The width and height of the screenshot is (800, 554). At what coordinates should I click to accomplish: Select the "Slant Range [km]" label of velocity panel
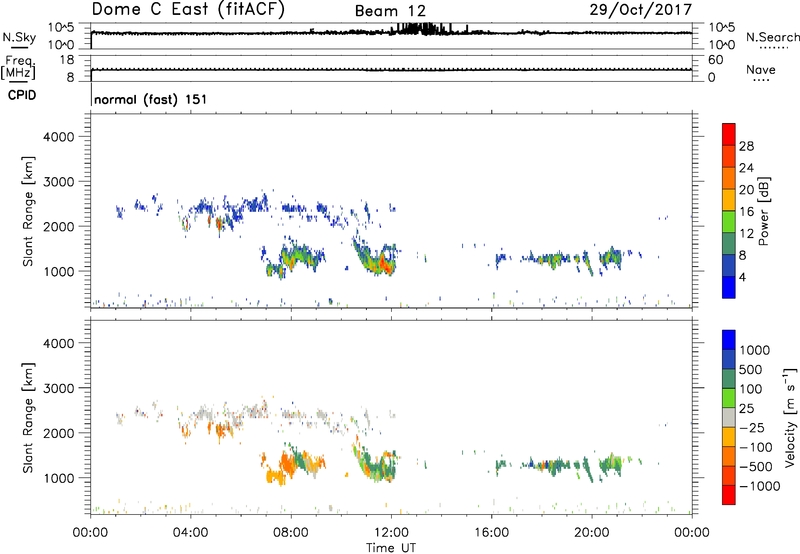(x=28, y=418)
